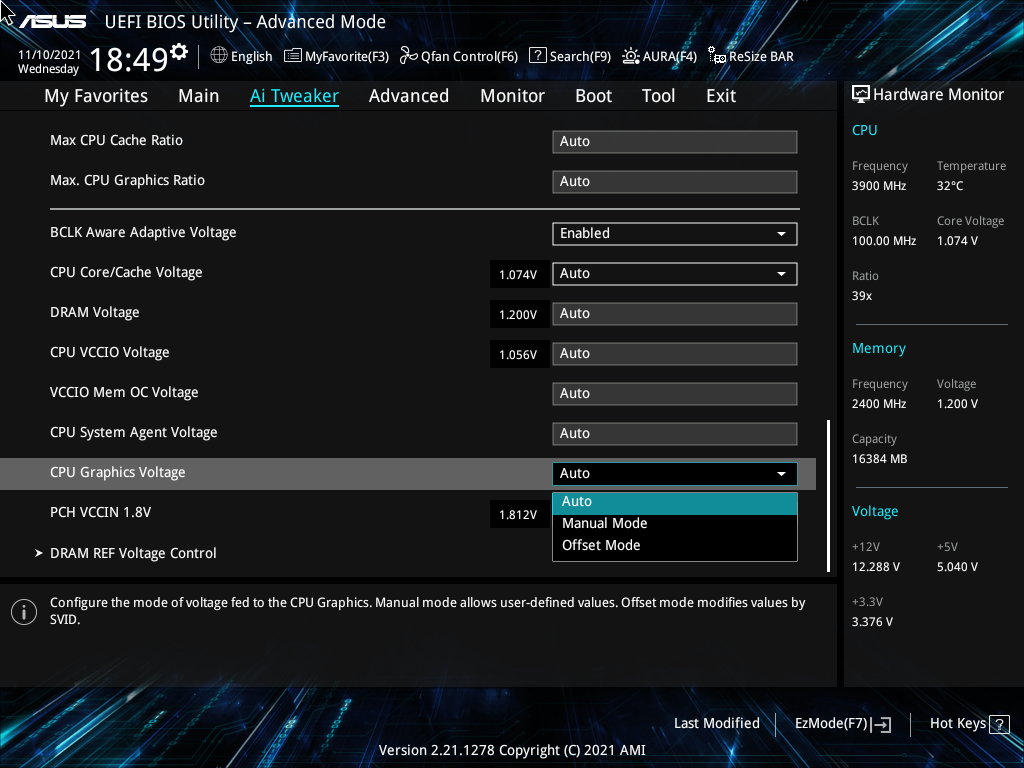
Task: Click the 100.00 MHz BCLK value
Action: 884,241
